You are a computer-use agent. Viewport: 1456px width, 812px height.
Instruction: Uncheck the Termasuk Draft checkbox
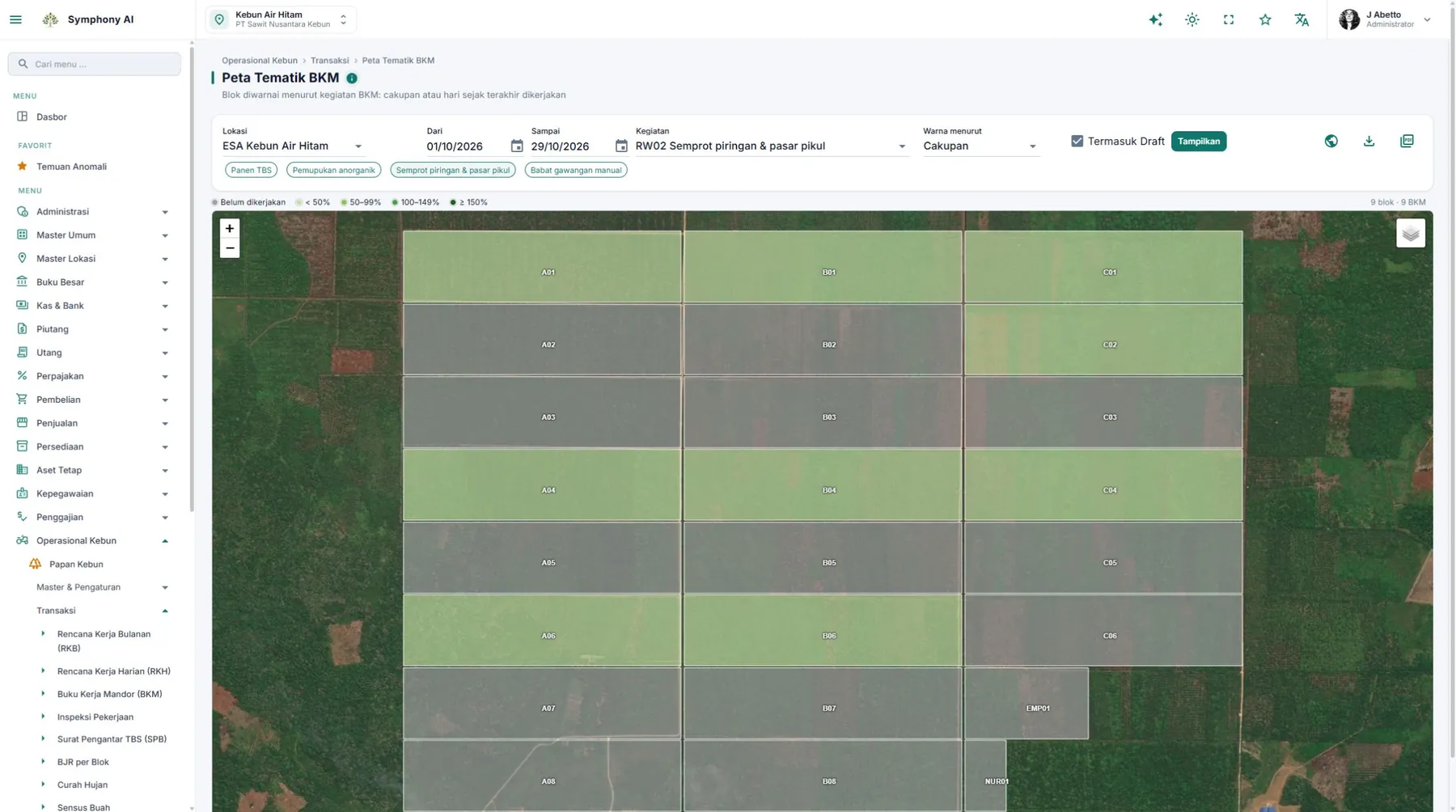tap(1077, 141)
